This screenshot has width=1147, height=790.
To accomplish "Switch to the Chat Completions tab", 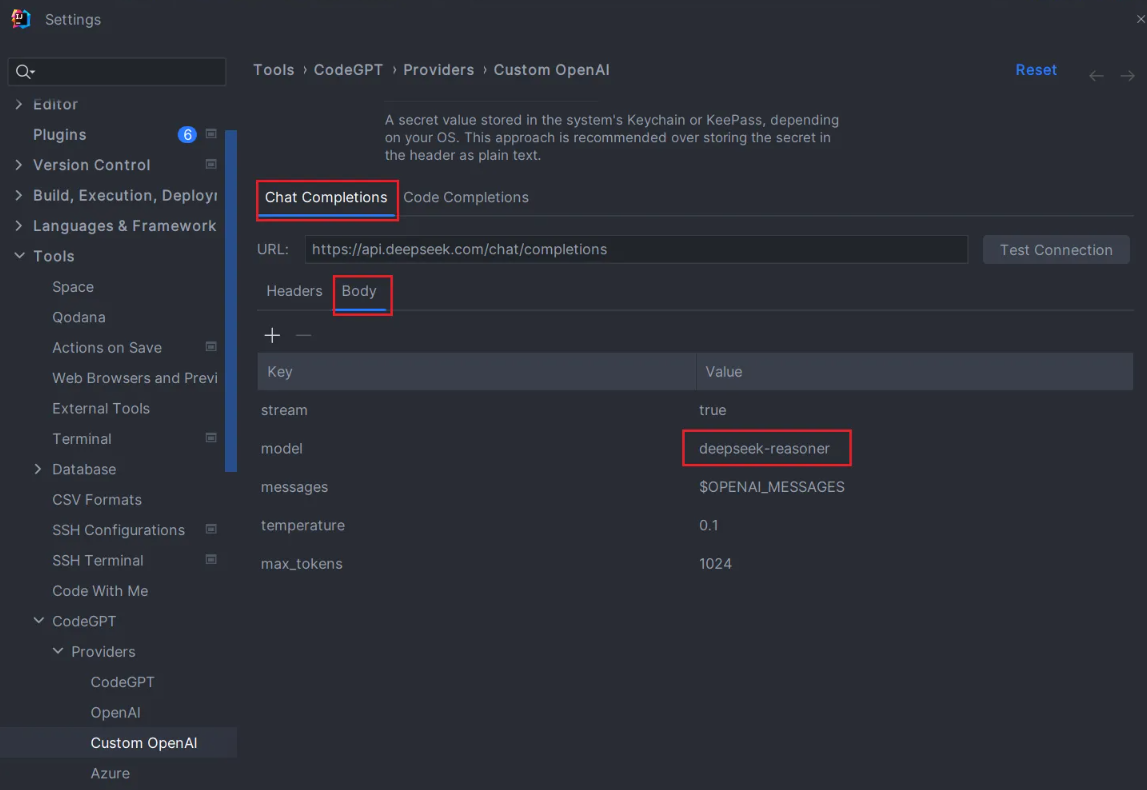I will tap(326, 198).
